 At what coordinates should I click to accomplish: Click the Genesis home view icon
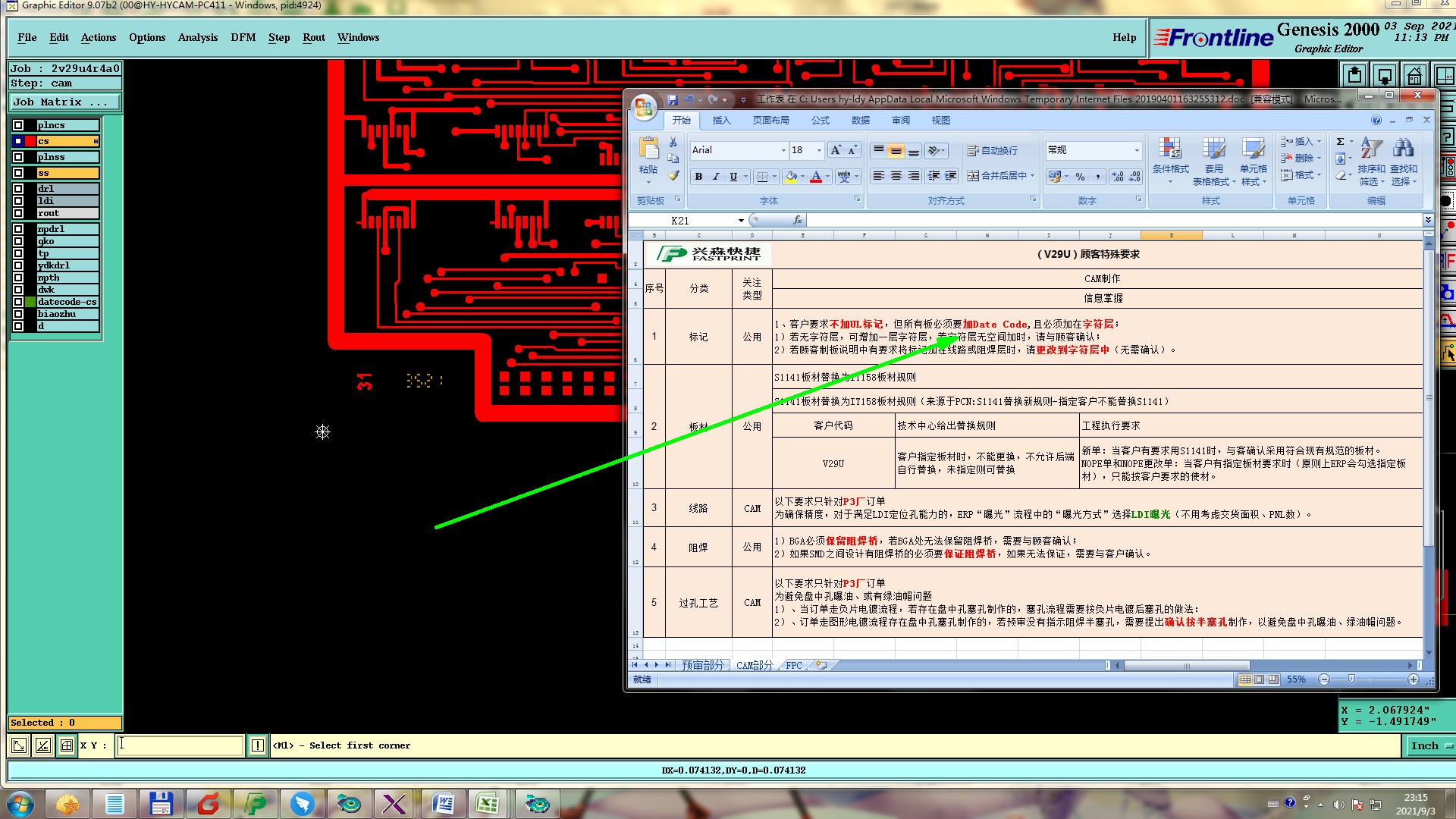(x=1414, y=75)
